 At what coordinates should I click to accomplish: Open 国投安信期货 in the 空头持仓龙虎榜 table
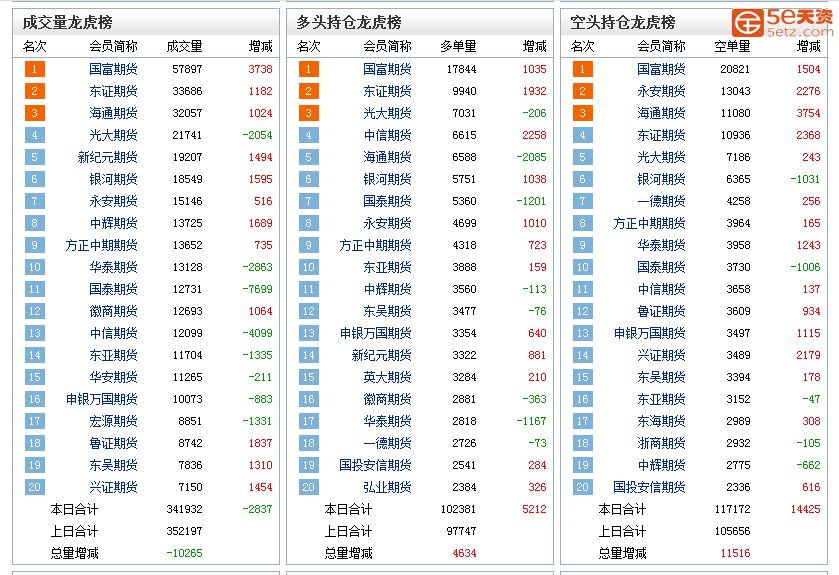(650, 487)
